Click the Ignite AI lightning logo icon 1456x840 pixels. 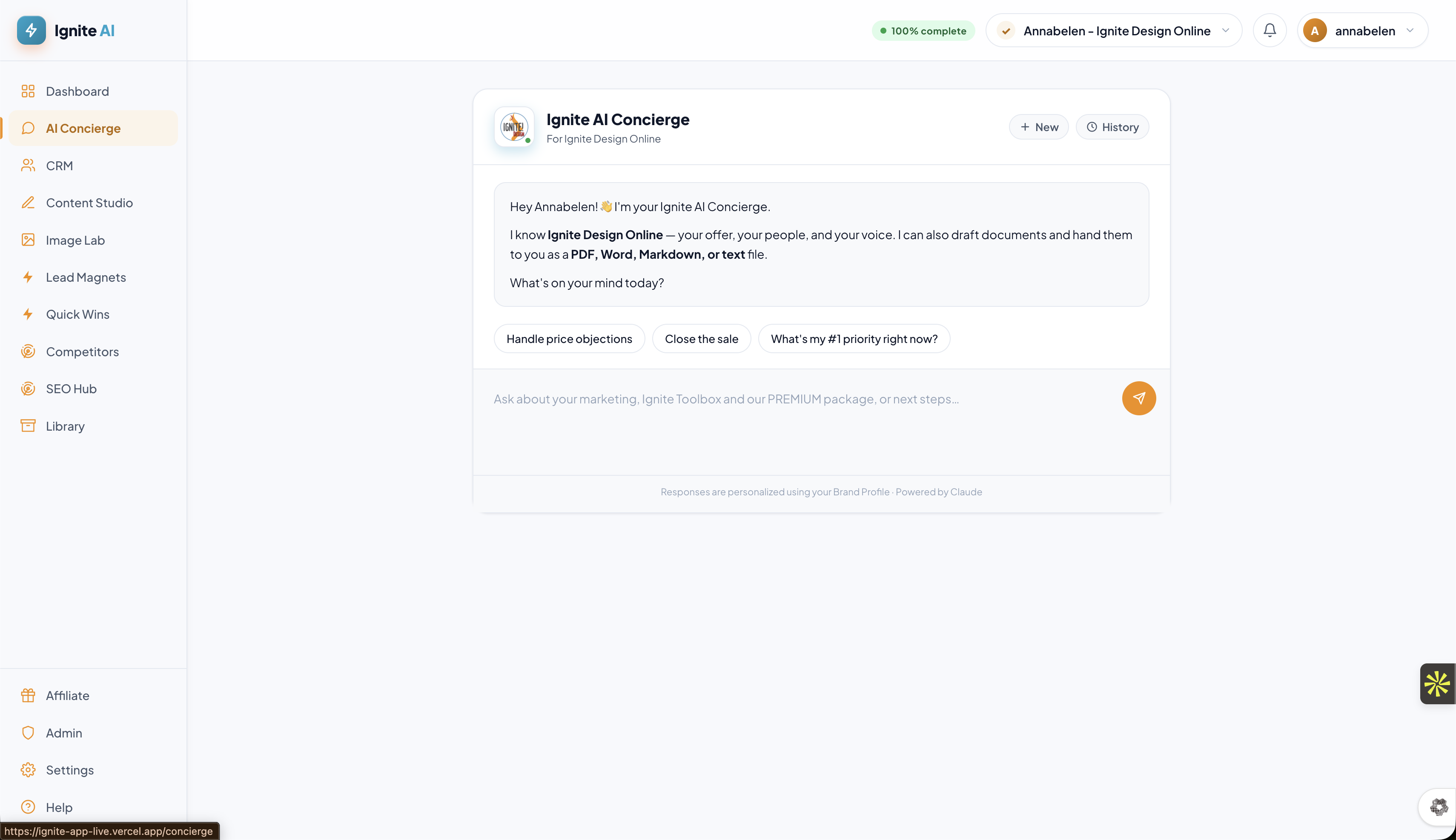pyautogui.click(x=31, y=31)
